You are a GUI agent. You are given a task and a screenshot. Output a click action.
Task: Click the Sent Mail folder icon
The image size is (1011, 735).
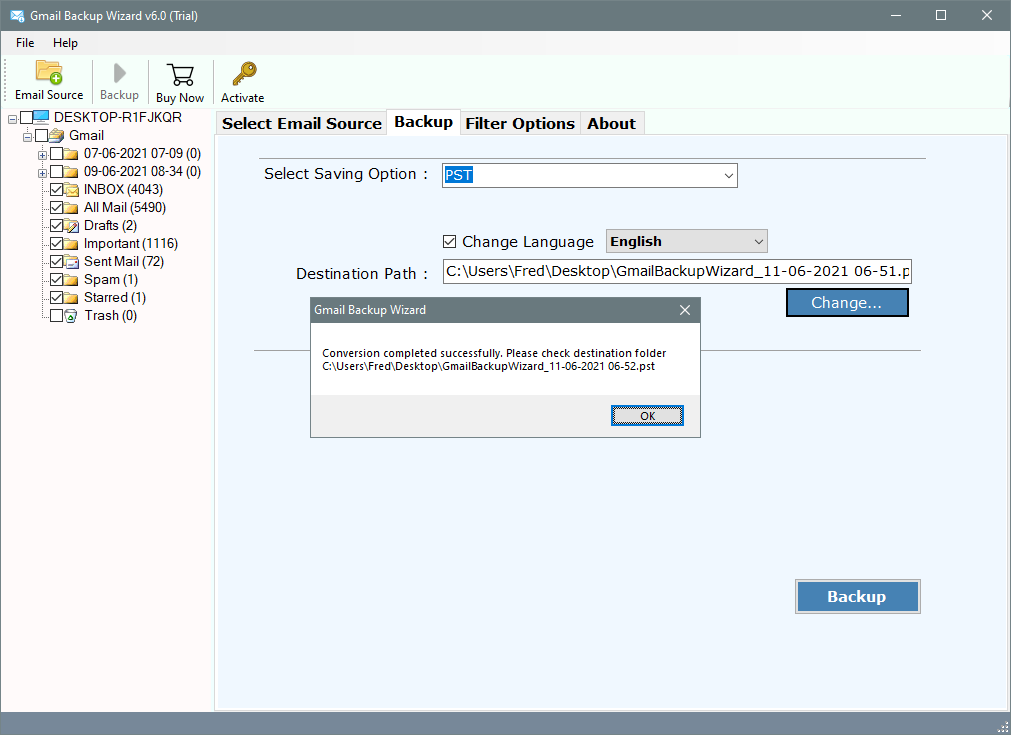pos(72,262)
